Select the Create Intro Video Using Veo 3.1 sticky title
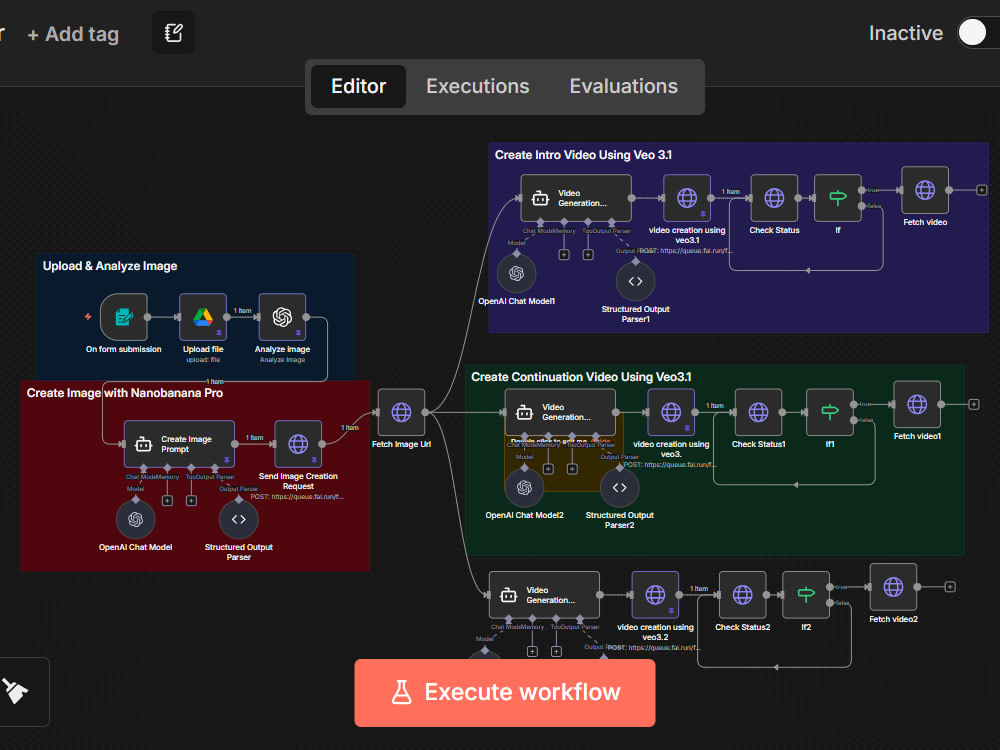Image resolution: width=1000 pixels, height=750 pixels. [583, 155]
